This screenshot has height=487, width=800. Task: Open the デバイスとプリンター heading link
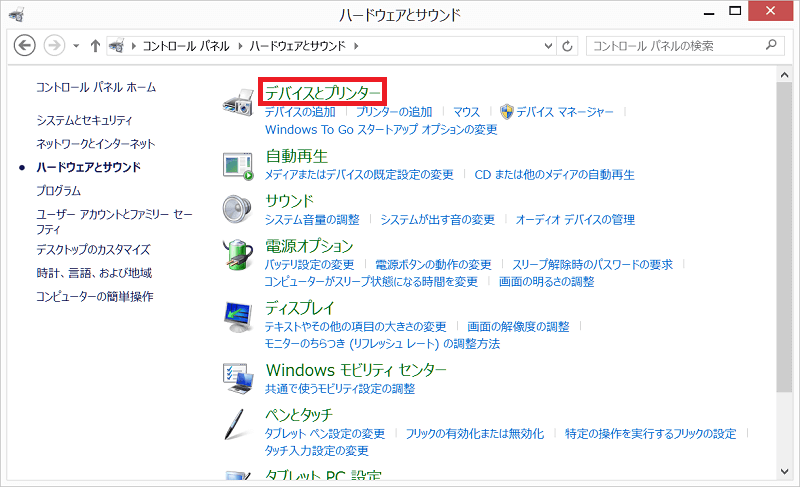(x=322, y=92)
